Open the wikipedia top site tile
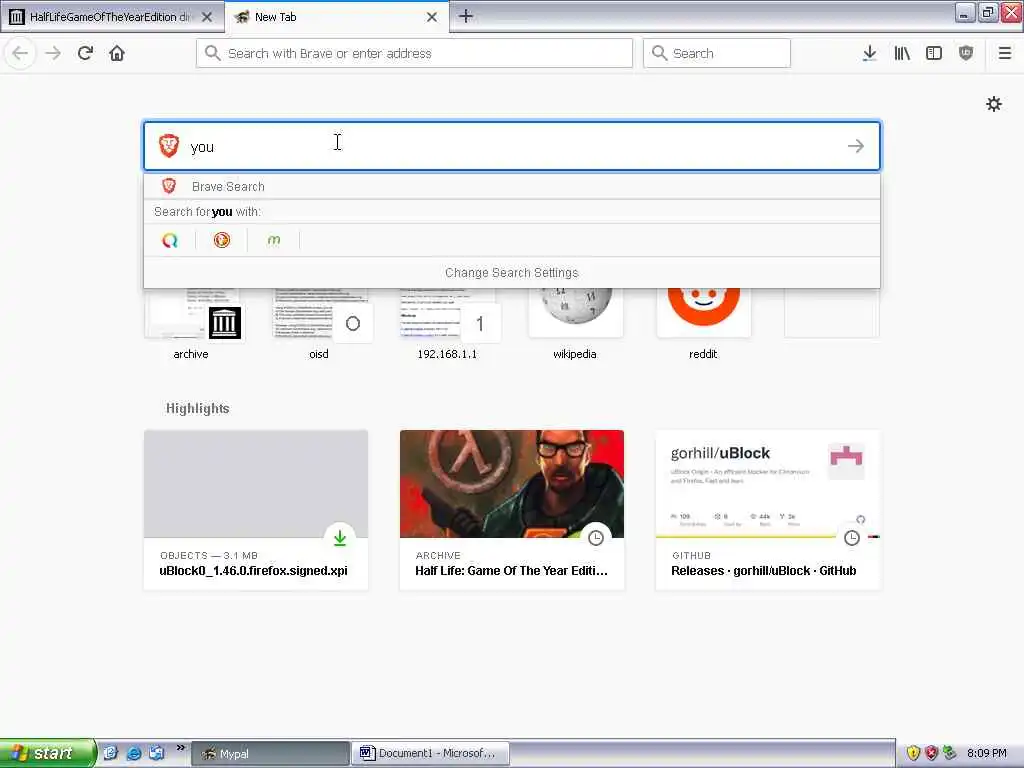 (575, 325)
